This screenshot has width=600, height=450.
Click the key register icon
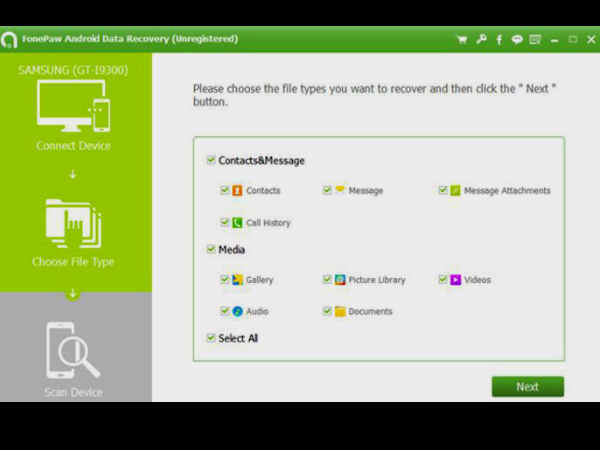coord(481,39)
